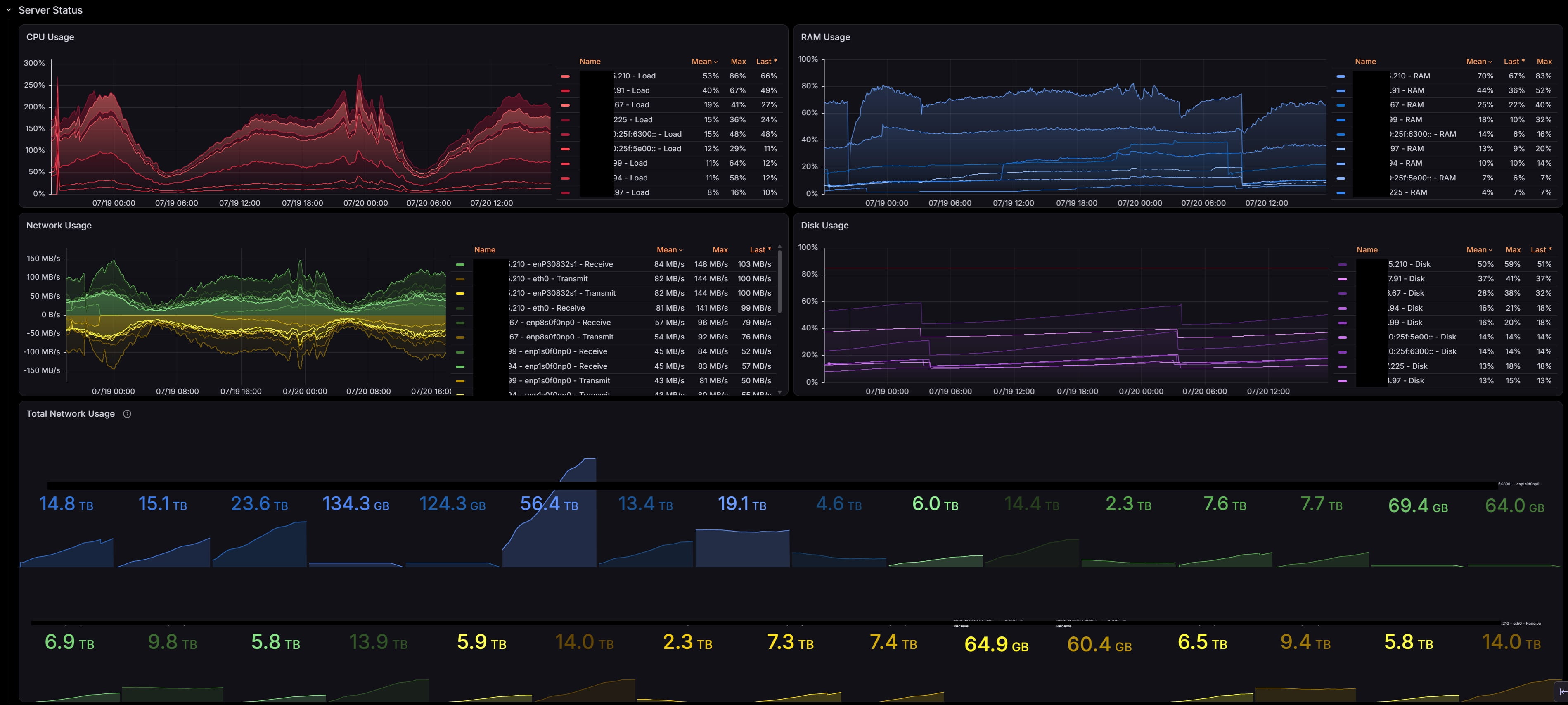Click the Server Status row title
The height and width of the screenshot is (705, 1568).
coord(50,10)
